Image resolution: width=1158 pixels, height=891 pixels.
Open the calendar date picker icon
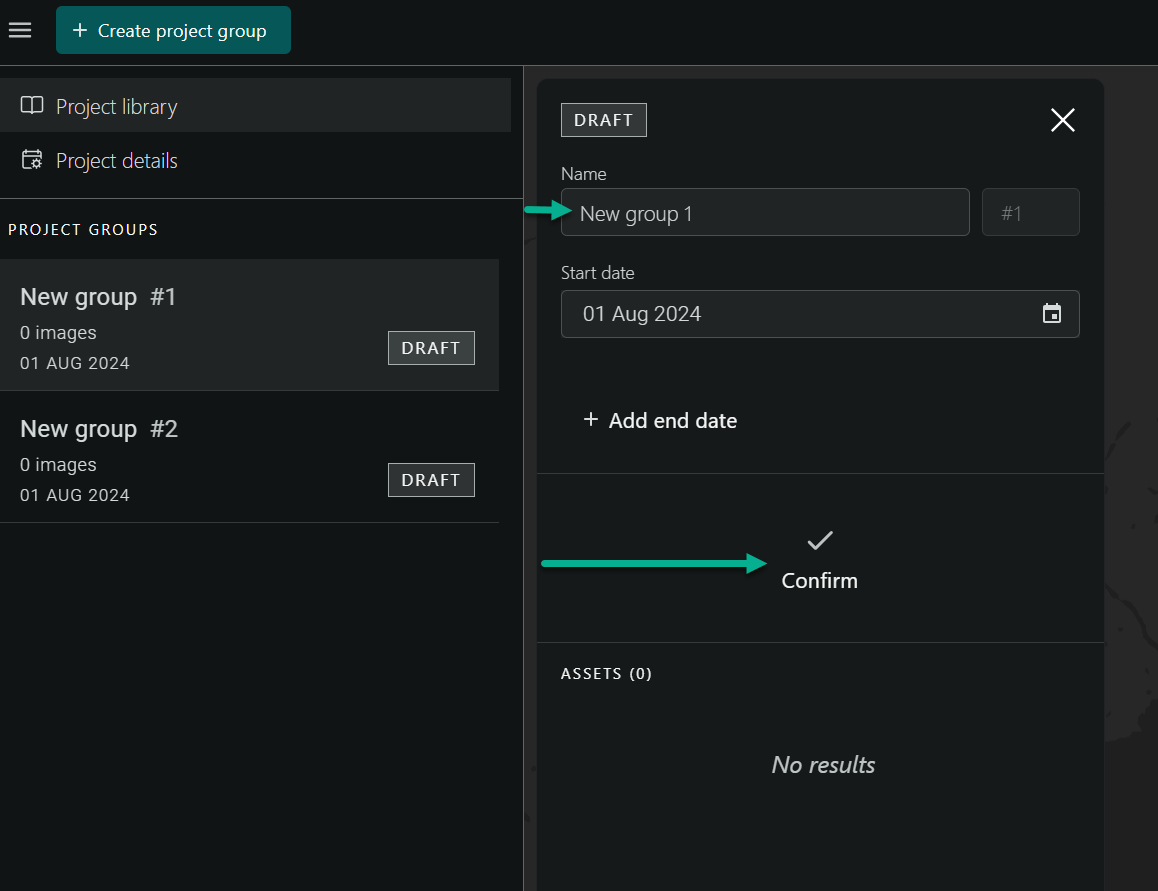(1052, 314)
